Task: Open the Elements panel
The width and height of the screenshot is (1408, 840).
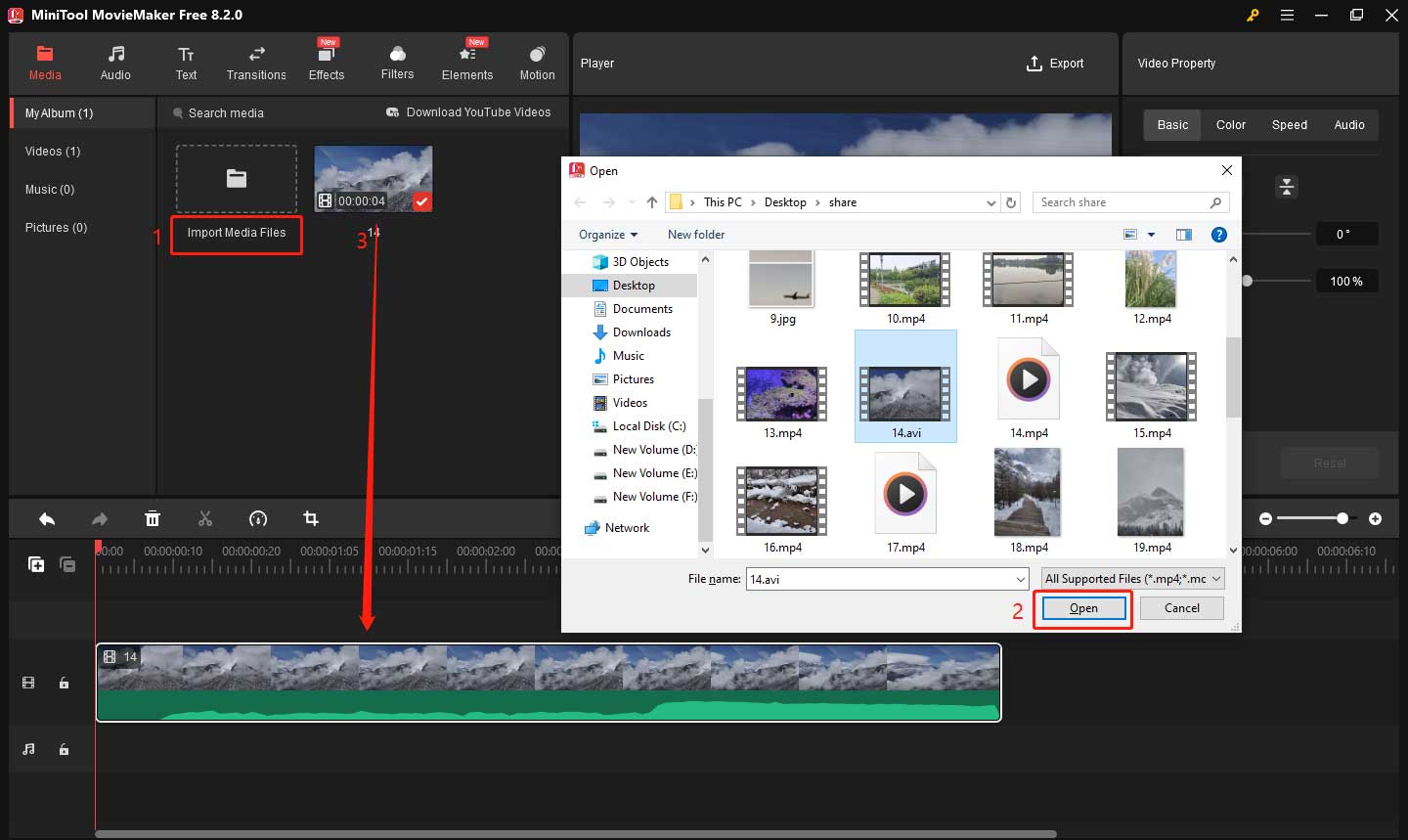Action: [467, 64]
